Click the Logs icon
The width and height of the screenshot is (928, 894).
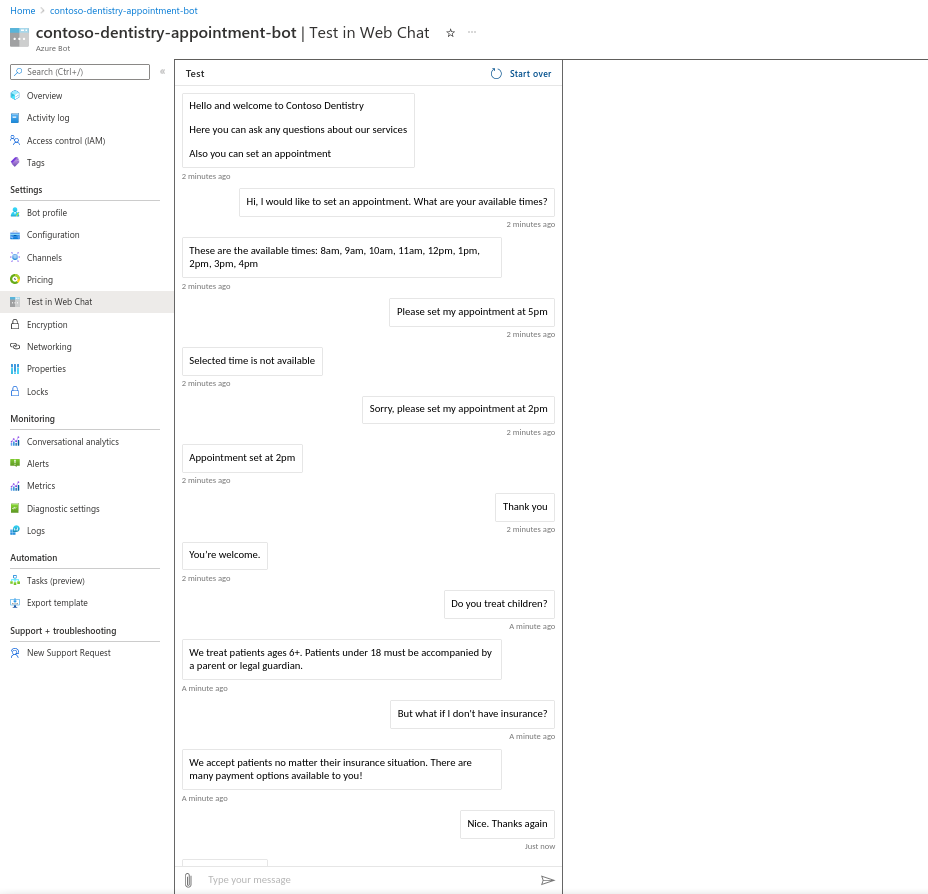pyautogui.click(x=15, y=531)
